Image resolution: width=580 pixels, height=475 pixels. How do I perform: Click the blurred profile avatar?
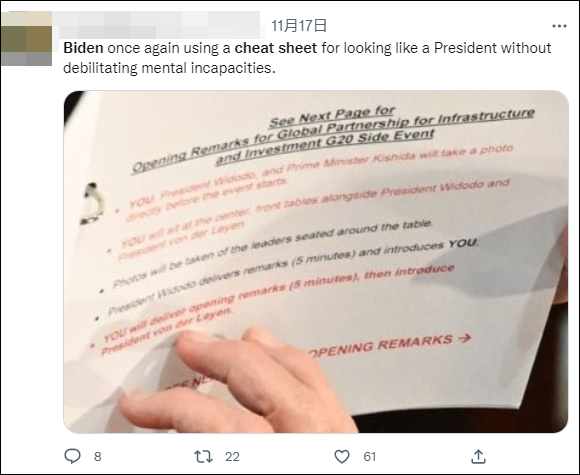pyautogui.click(x=26, y=38)
